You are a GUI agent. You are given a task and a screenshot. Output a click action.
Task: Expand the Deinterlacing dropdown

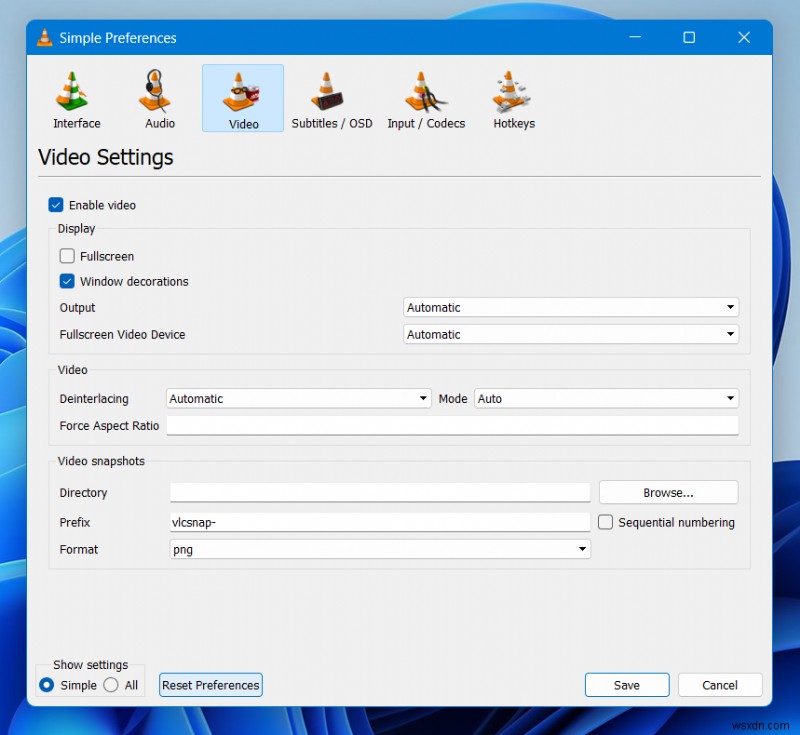[424, 398]
